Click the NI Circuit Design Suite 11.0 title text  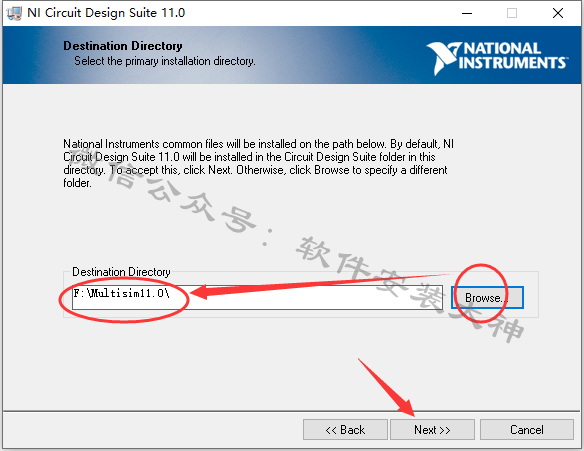(x=106, y=13)
